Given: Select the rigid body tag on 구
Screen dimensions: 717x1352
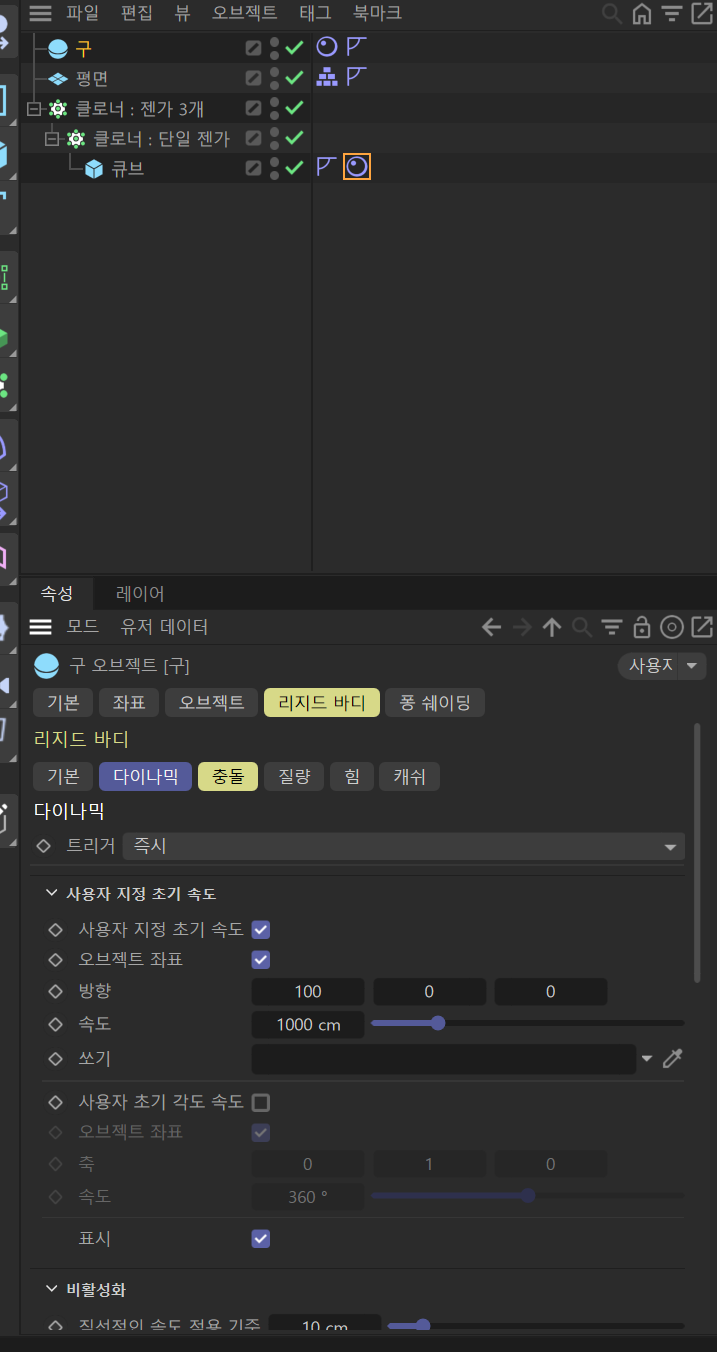Looking at the screenshot, I should [327, 46].
